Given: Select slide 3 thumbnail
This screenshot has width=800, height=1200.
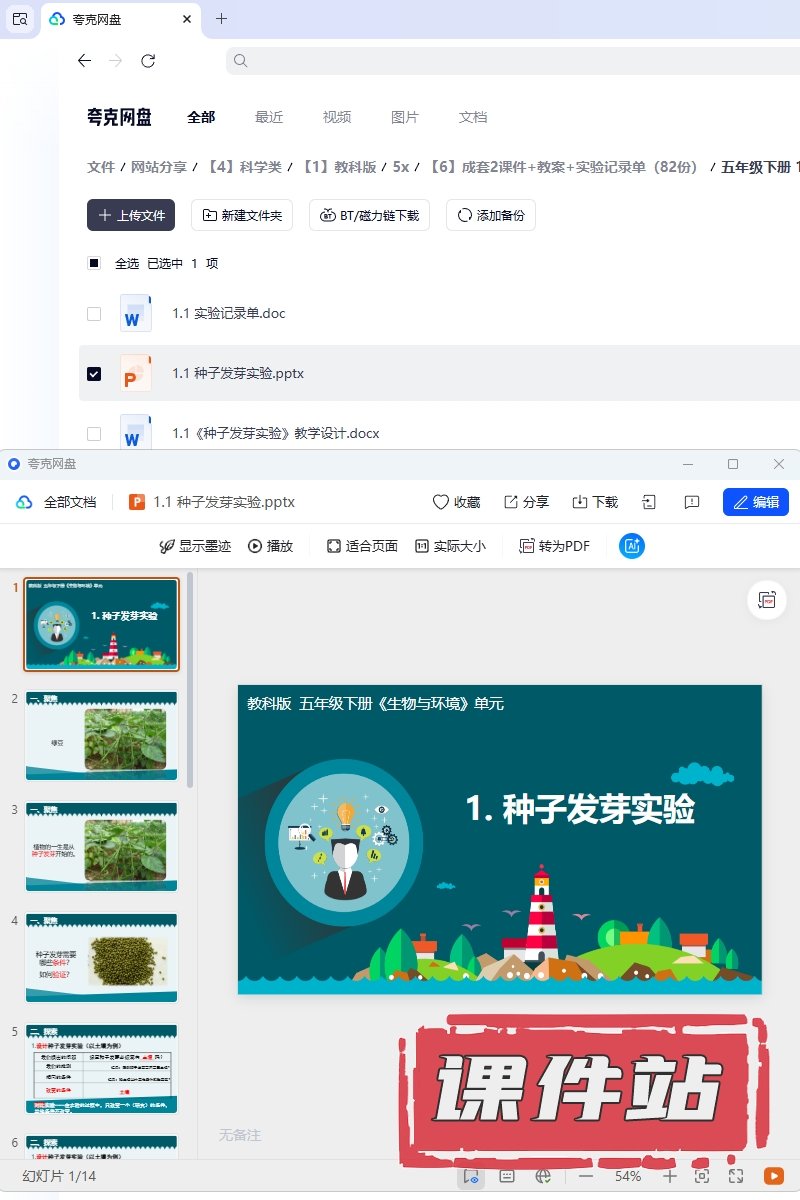Looking at the screenshot, I should coord(101,846).
